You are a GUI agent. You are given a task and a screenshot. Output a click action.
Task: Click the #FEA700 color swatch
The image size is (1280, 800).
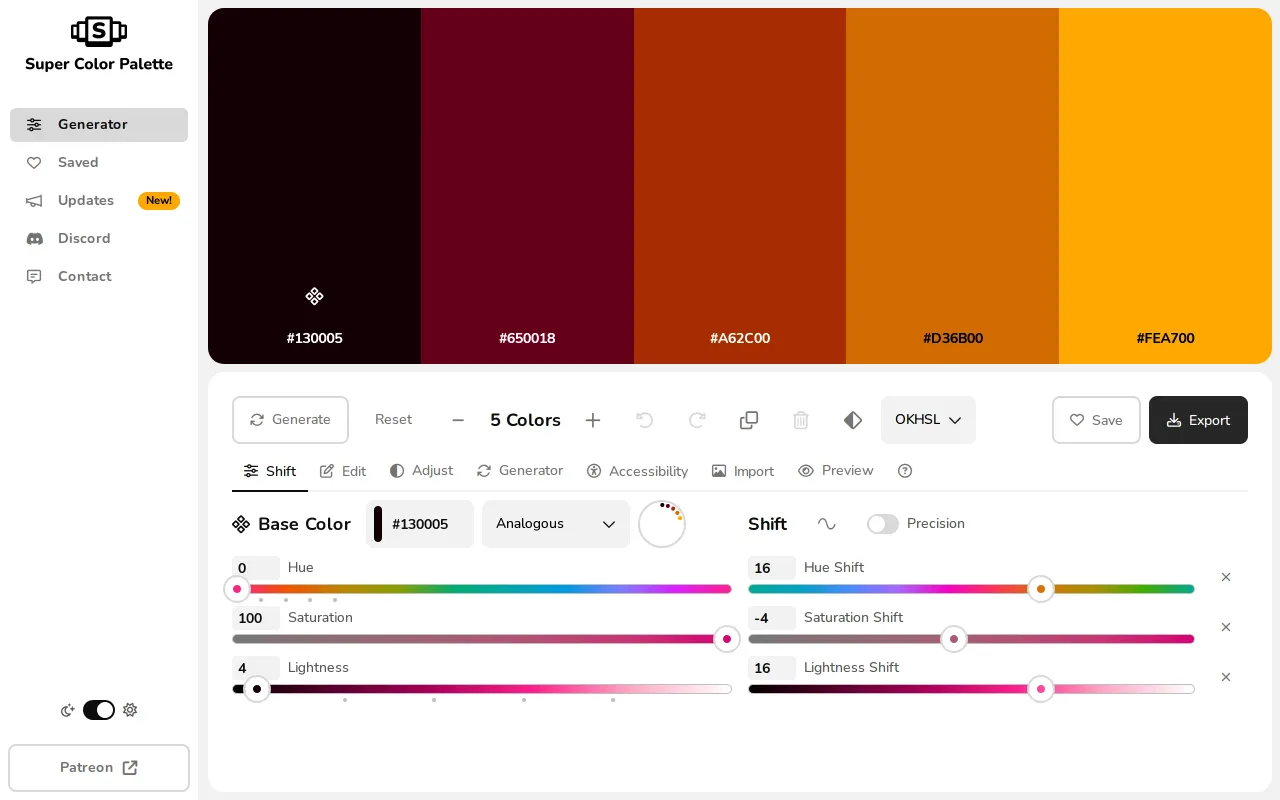coord(1165,186)
